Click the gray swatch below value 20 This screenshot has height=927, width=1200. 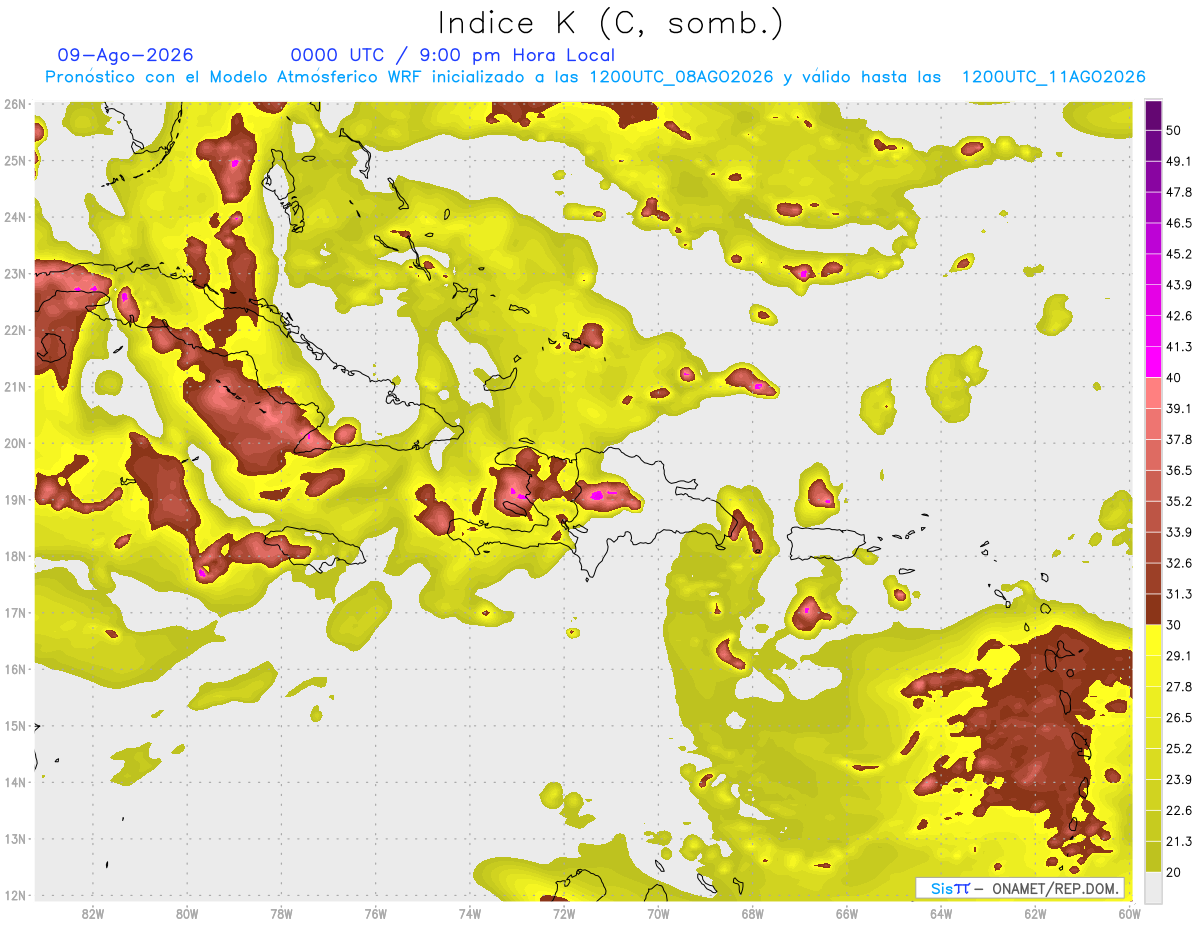point(1153,887)
